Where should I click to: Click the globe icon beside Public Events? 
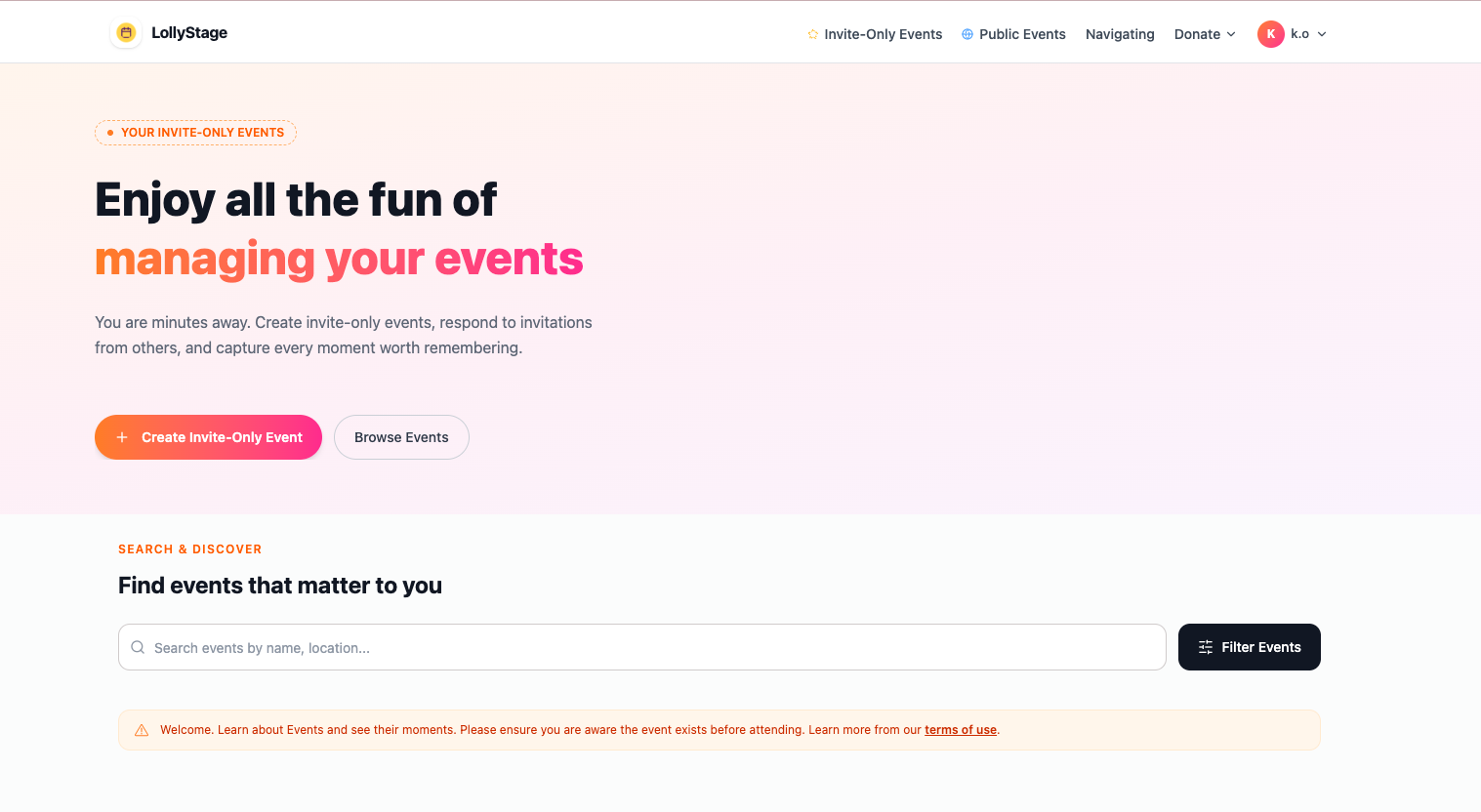[x=967, y=34]
